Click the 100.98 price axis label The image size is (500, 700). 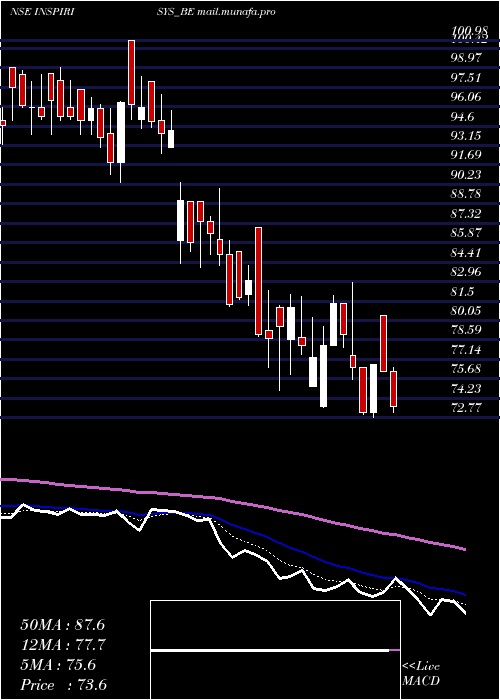[468, 30]
